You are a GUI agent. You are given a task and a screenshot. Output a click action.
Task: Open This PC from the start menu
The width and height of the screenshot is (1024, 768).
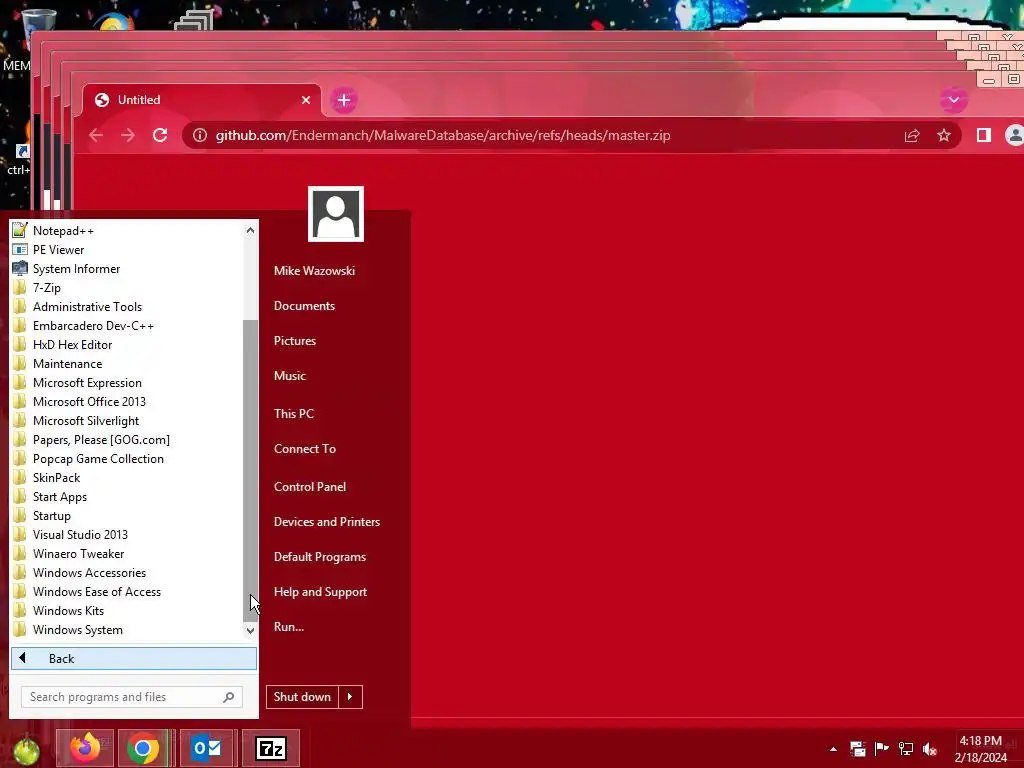pyautogui.click(x=294, y=413)
